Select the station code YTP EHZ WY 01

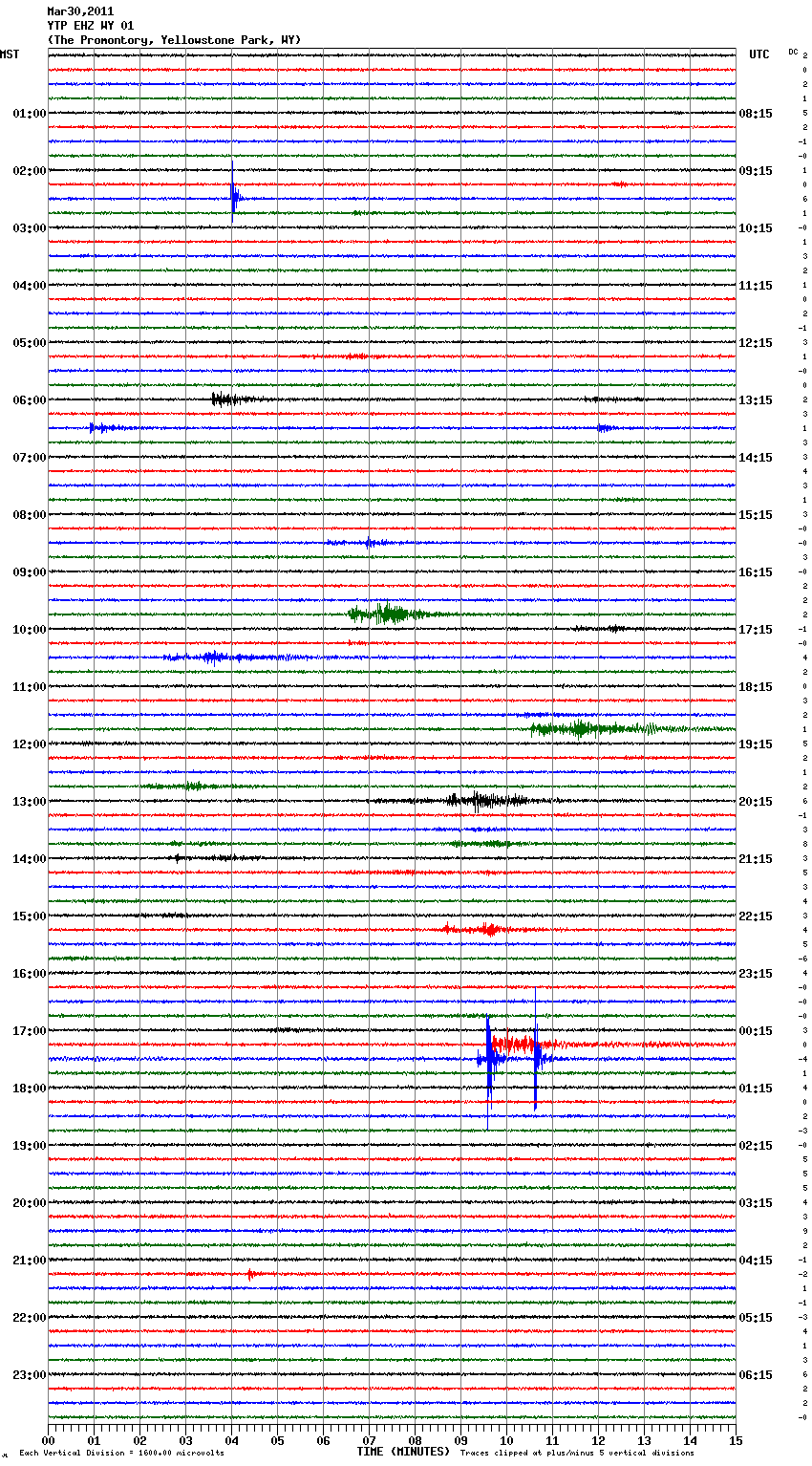[x=91, y=26]
